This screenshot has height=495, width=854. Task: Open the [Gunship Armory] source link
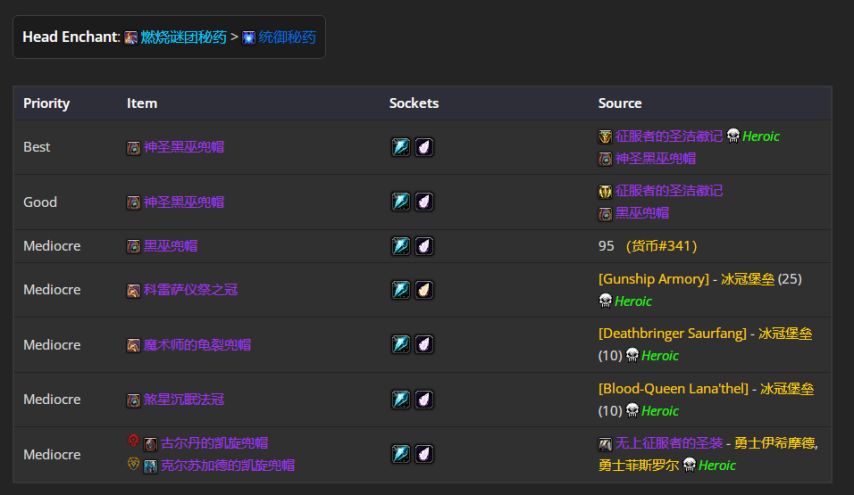[x=654, y=279]
